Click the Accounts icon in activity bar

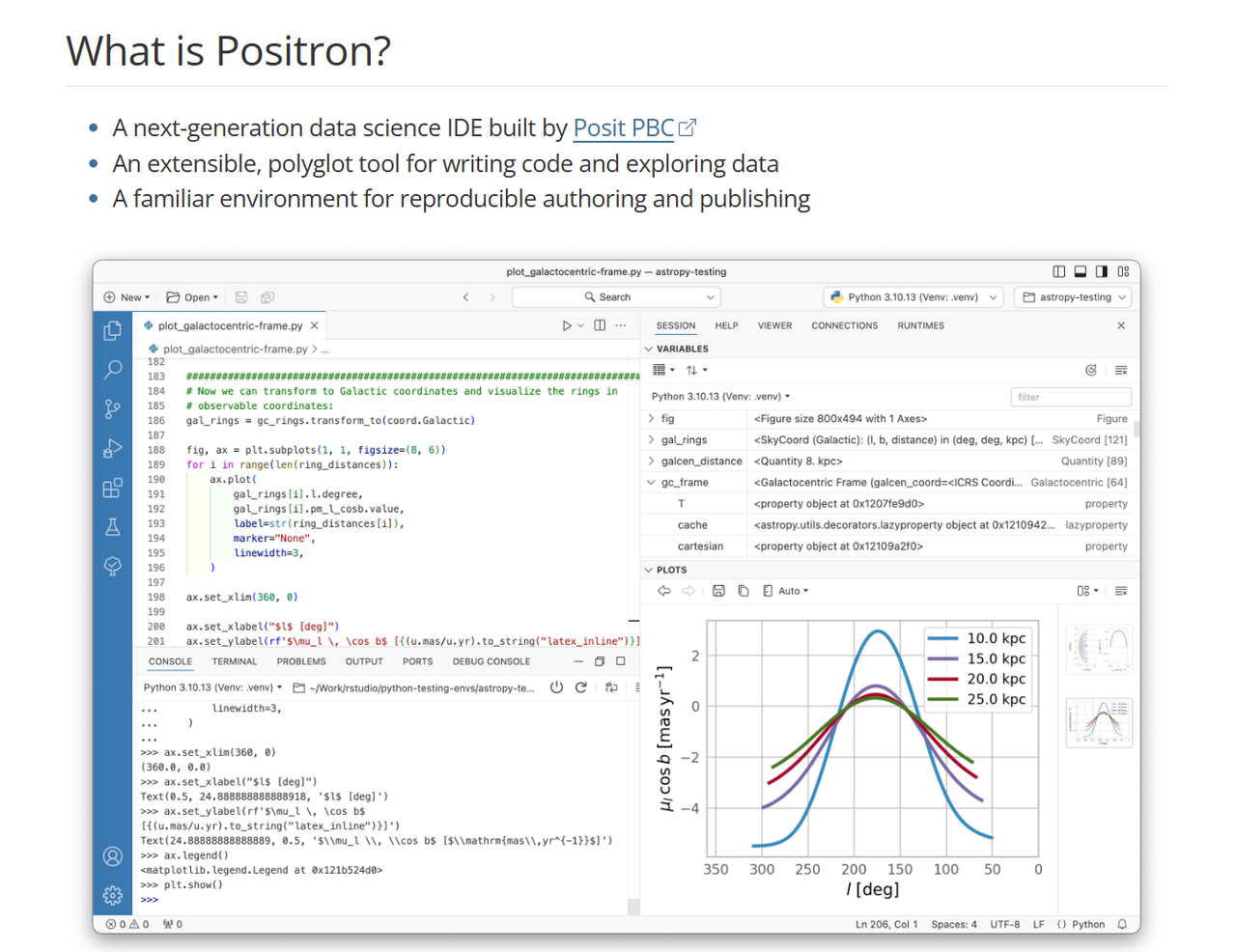click(113, 856)
